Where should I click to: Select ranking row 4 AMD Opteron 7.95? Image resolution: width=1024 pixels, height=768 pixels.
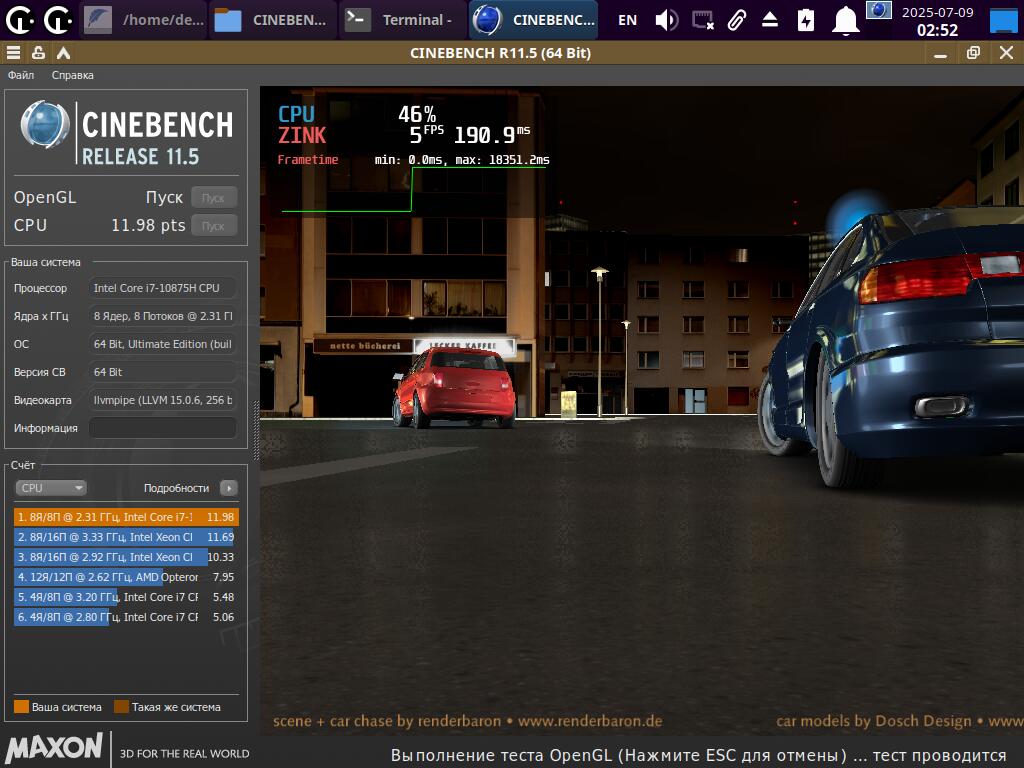pyautogui.click(x=126, y=577)
